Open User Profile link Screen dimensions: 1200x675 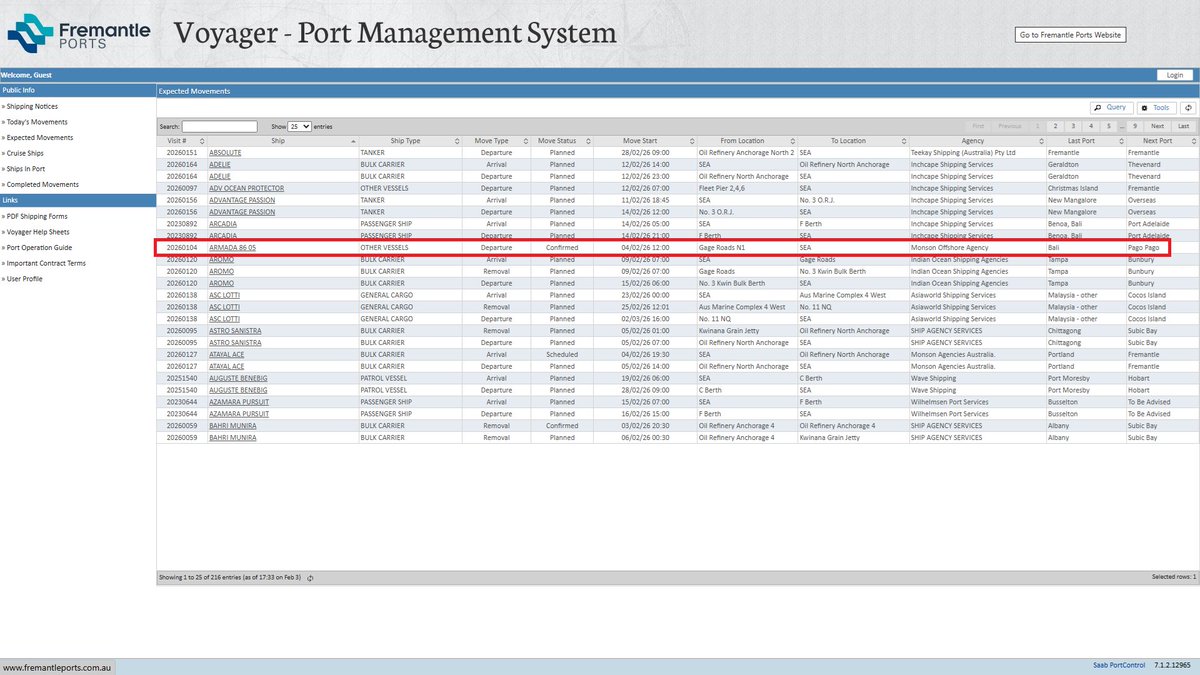23,279
